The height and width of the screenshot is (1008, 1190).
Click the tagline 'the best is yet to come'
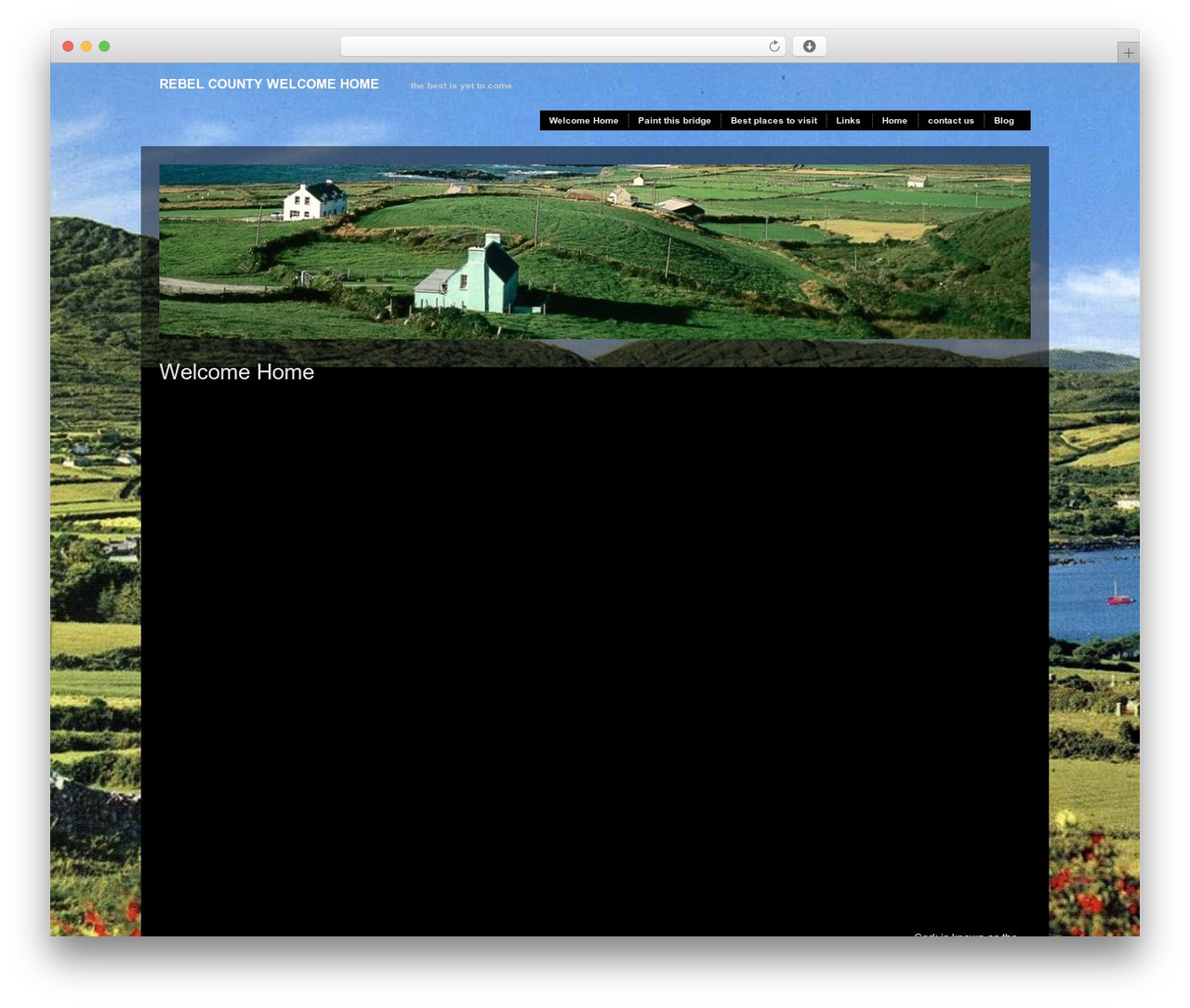tap(461, 86)
